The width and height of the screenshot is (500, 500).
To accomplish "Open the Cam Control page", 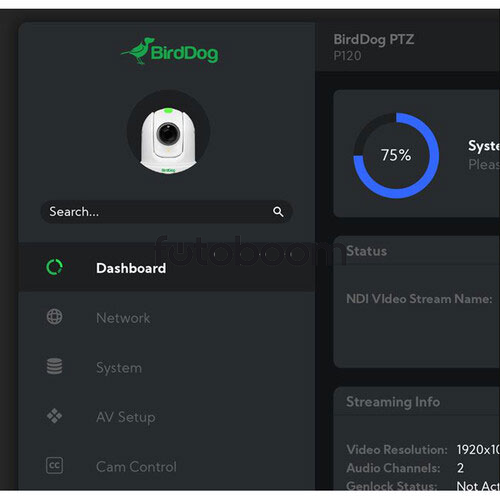I will click(x=167, y=466).
